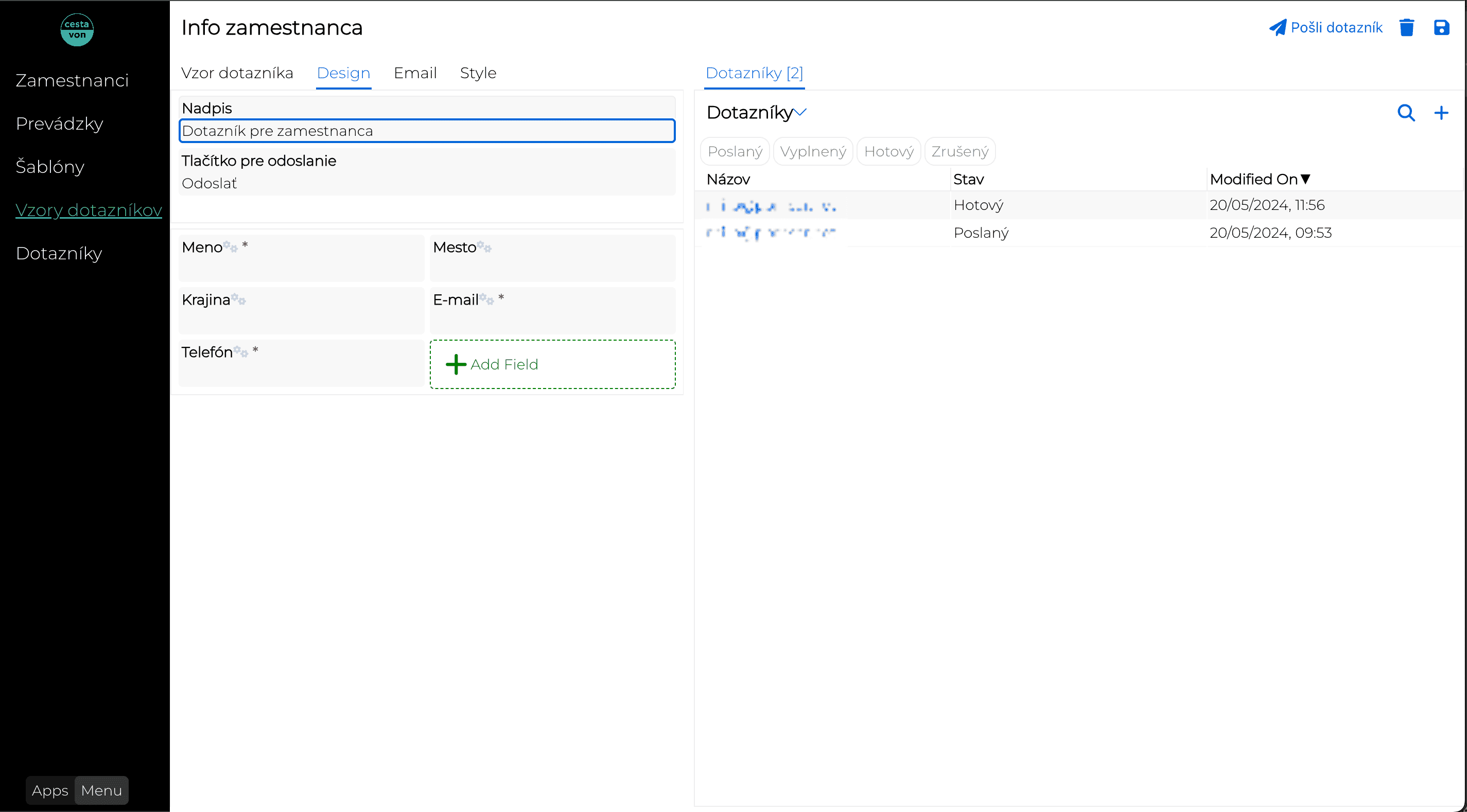Viewport: 1467px width, 812px height.
Task: Select the Design tab
Action: pos(343,73)
